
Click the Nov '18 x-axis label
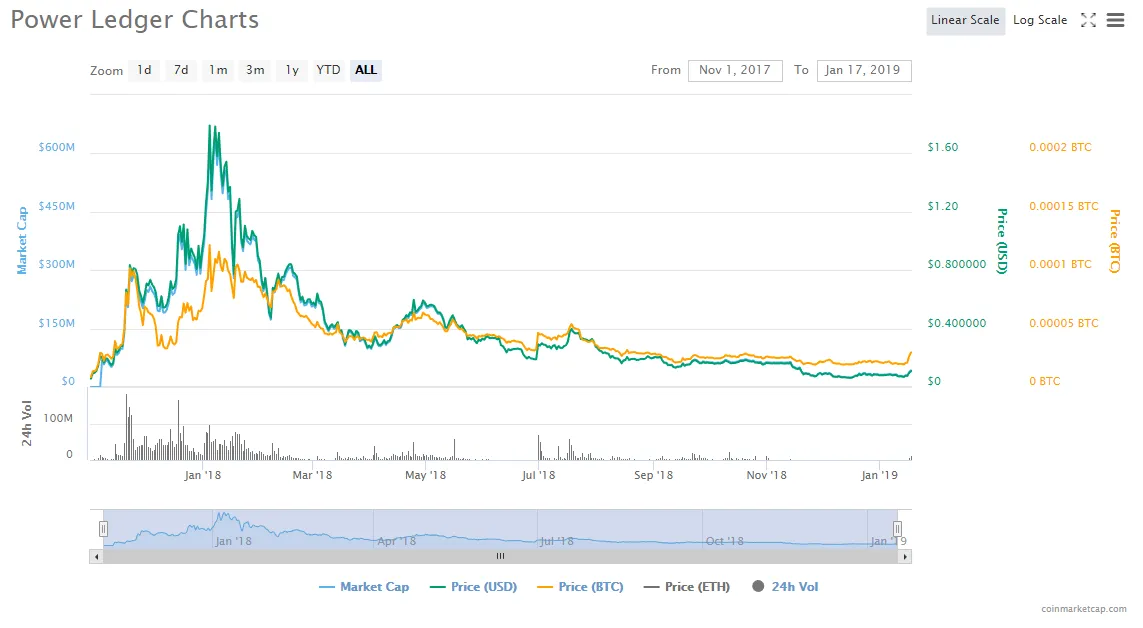click(x=767, y=475)
